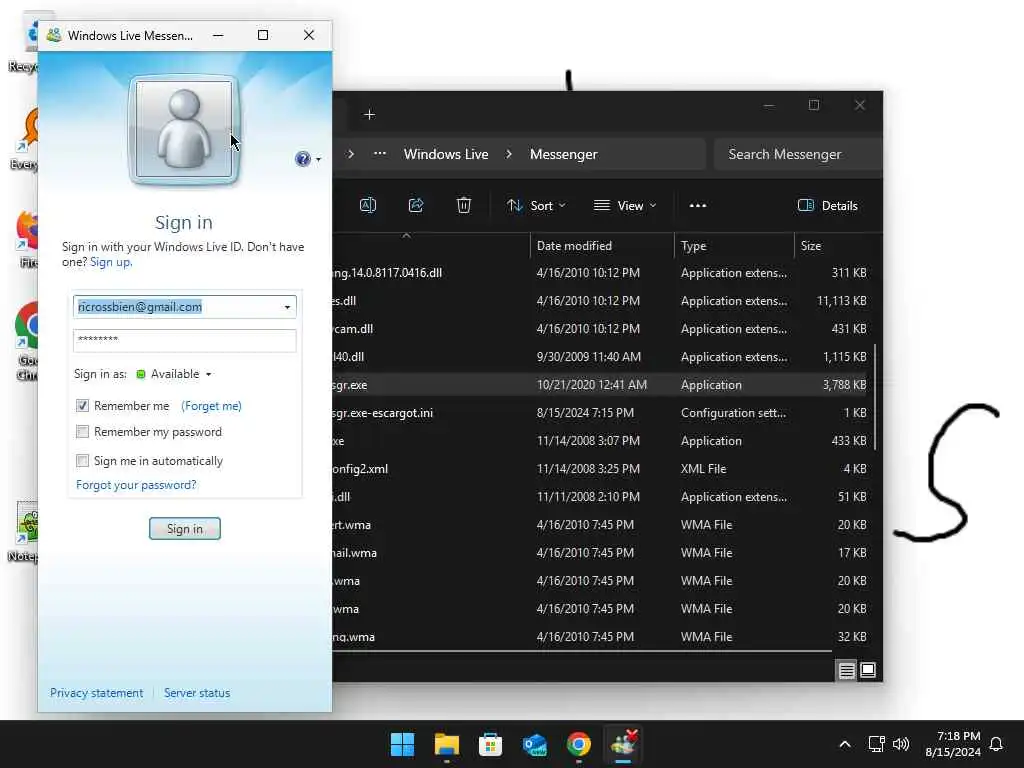Enable Sign me in automatically checkbox
This screenshot has width=1024, height=768.
pyautogui.click(x=82, y=461)
